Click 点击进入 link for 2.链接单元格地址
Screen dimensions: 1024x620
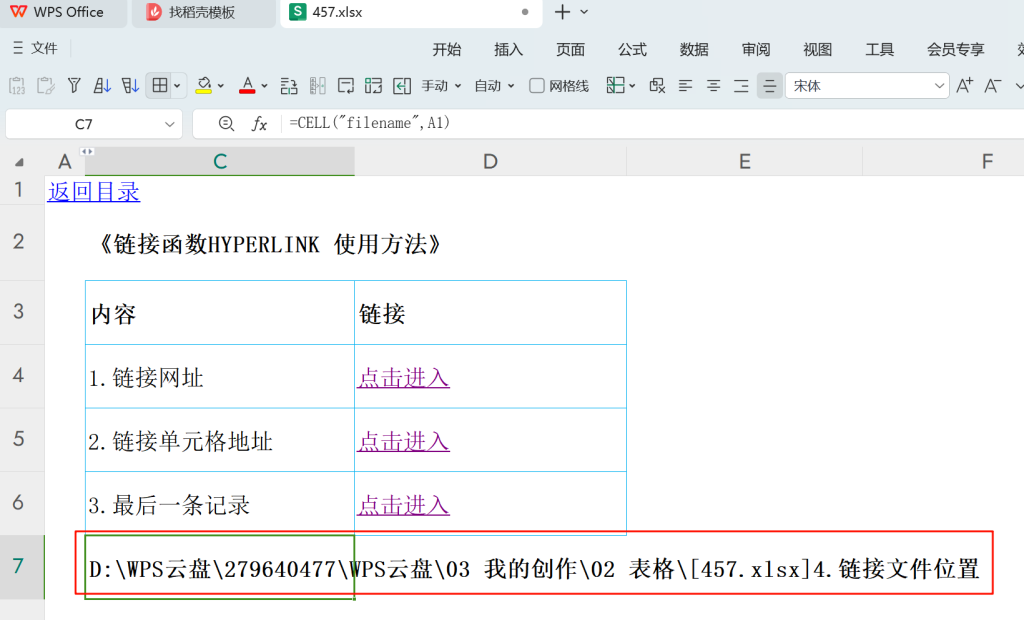(403, 442)
